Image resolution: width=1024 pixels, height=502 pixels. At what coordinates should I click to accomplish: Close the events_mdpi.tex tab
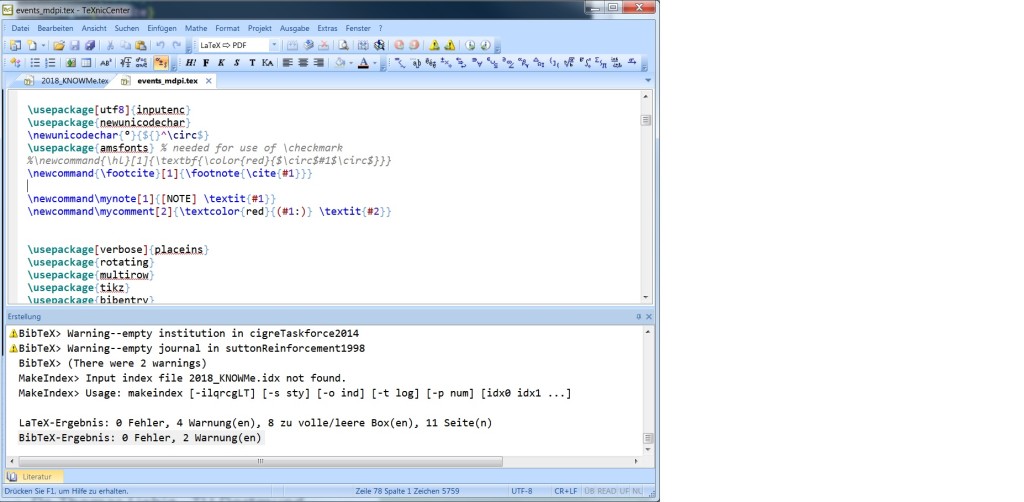[208, 81]
